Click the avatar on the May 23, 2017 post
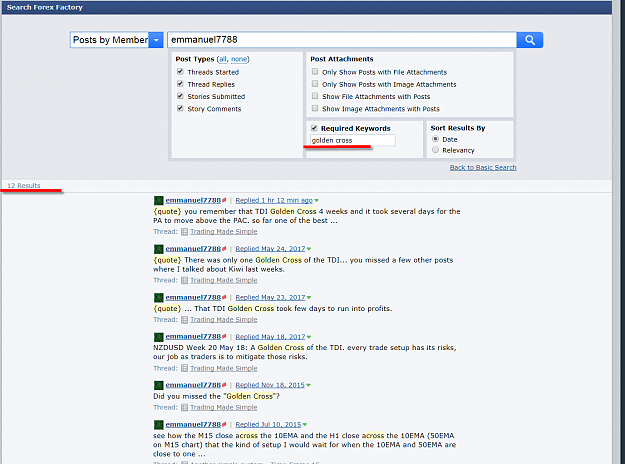This screenshot has width=625, height=464. (x=159, y=298)
